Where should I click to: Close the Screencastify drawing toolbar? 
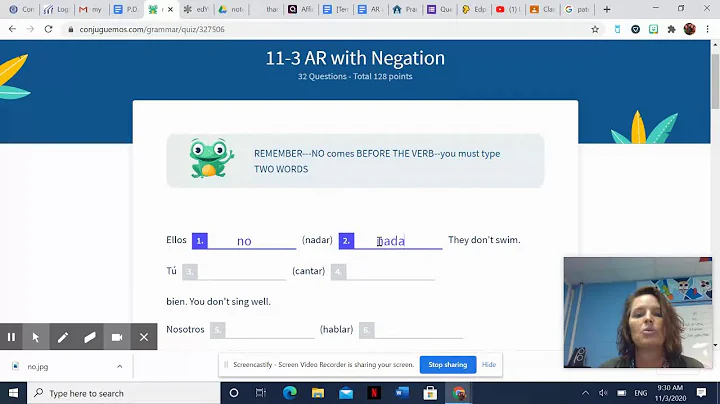pyautogui.click(x=144, y=337)
